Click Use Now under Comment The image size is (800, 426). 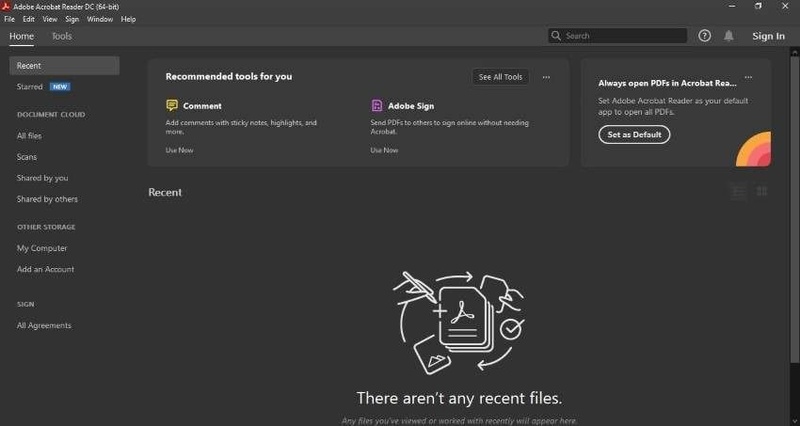click(179, 150)
